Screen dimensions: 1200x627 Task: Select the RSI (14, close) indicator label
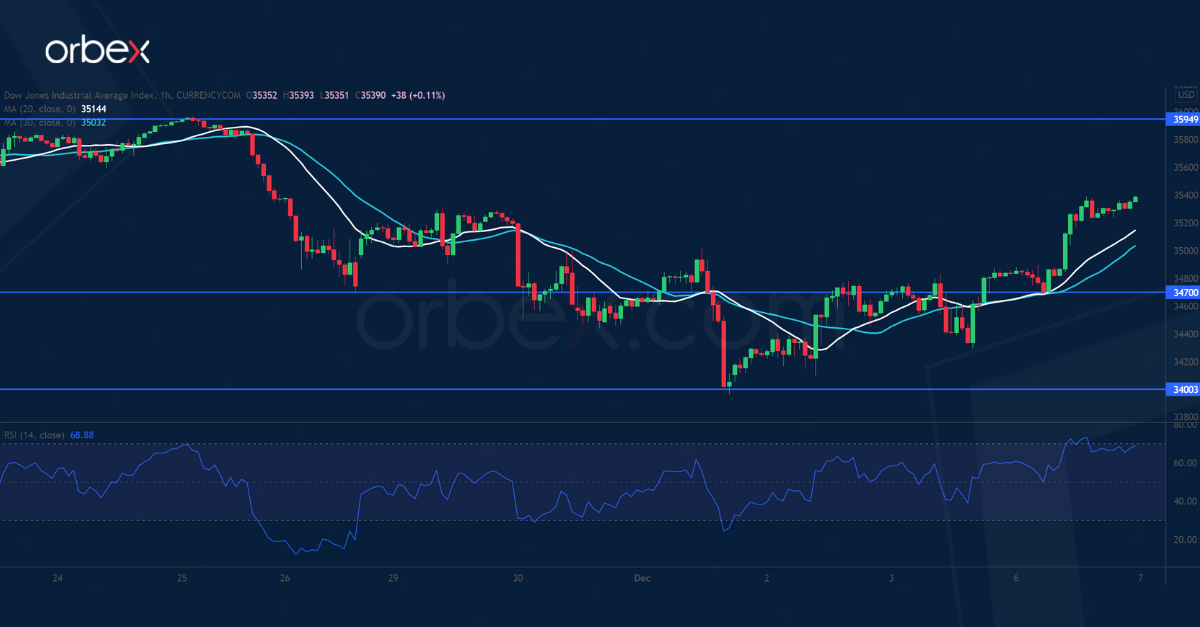coord(33,435)
